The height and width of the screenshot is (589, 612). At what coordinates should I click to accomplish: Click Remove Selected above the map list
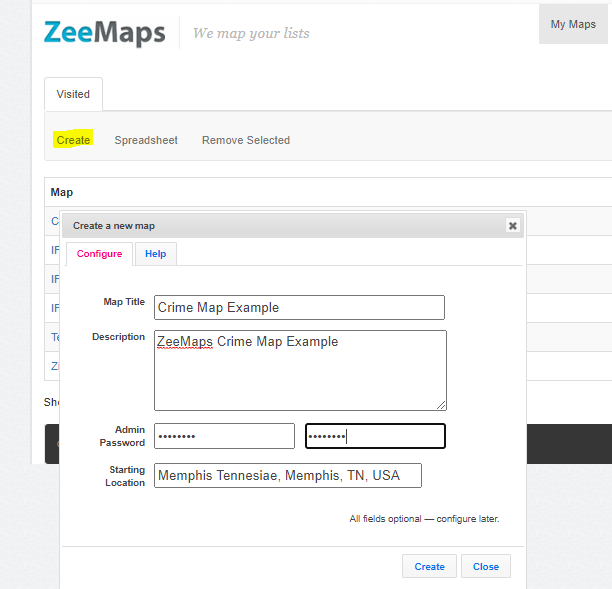(x=246, y=140)
